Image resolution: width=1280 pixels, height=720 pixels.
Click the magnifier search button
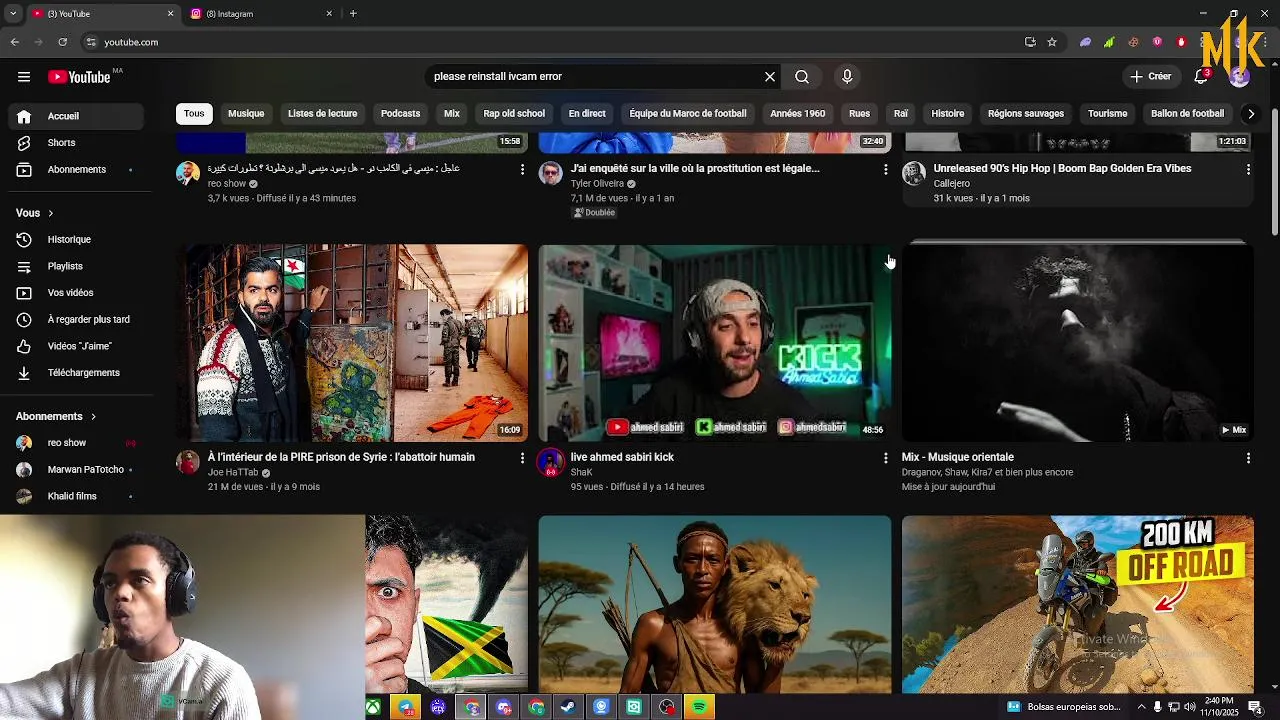pos(802,77)
